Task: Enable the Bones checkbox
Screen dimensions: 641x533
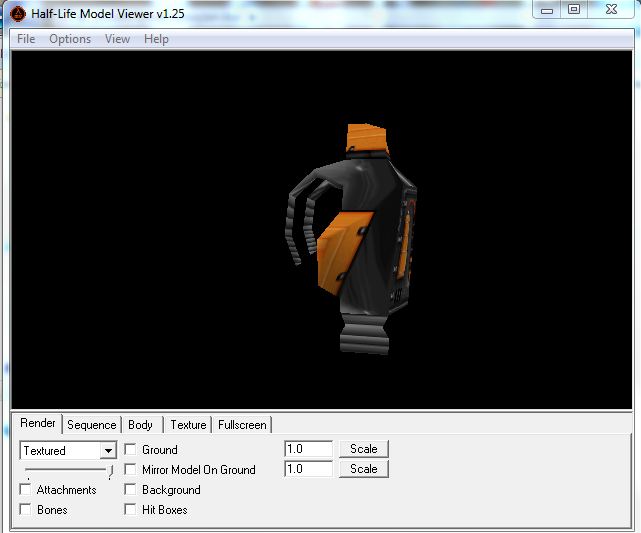Action: coord(25,510)
